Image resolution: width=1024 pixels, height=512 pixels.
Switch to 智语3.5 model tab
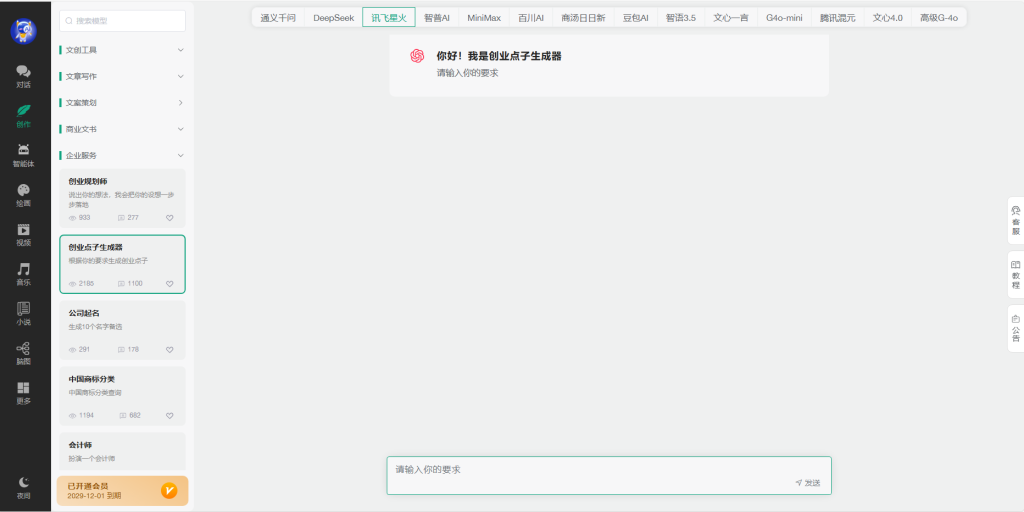click(x=681, y=18)
